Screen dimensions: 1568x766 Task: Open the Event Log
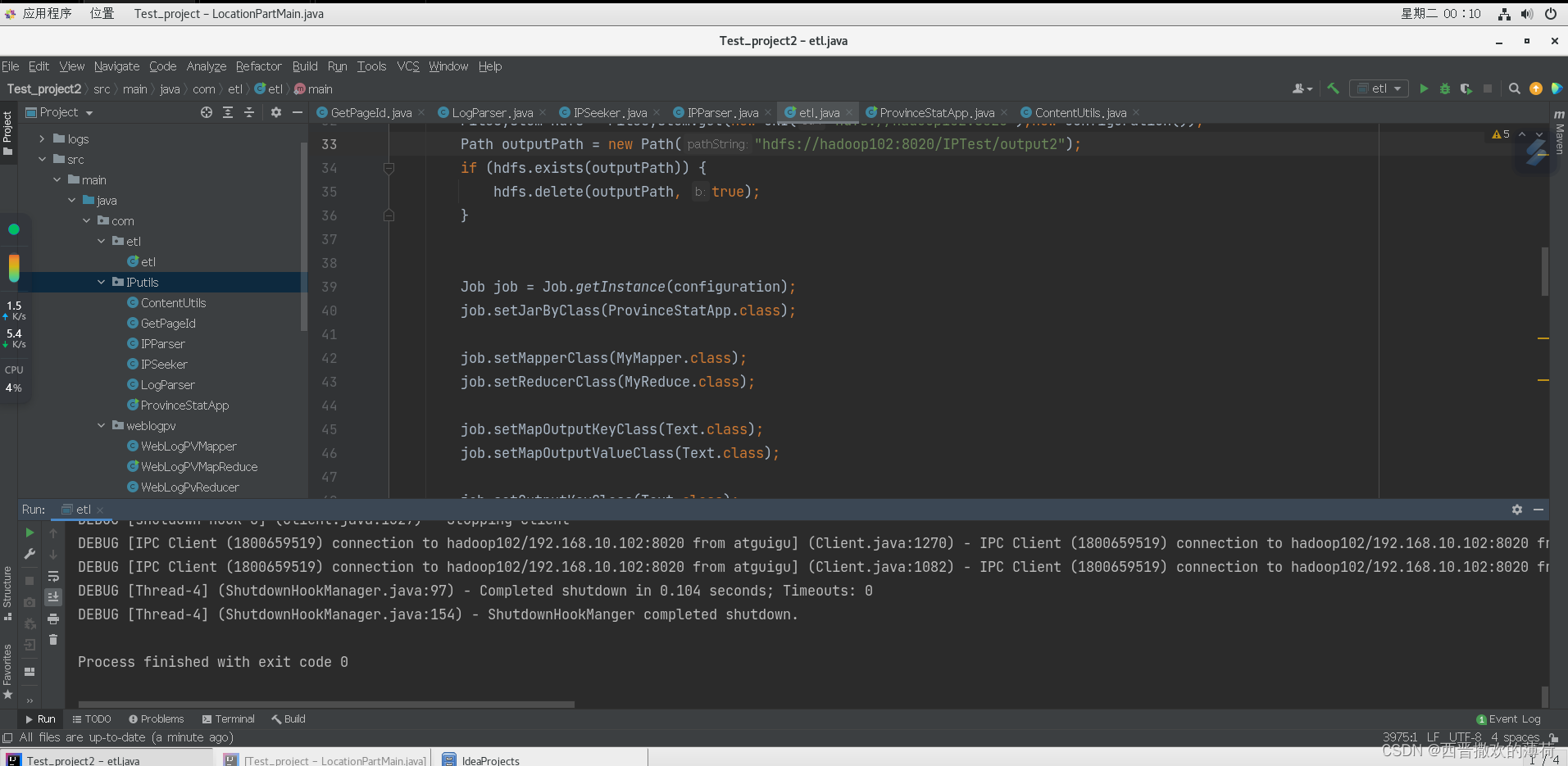pyautogui.click(x=1509, y=719)
